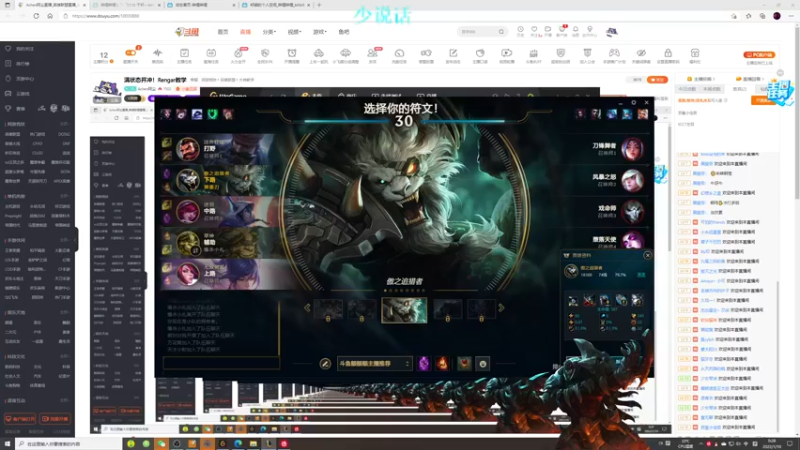Click the orange follow button beside stream title
This screenshot has height=450, width=800.
coord(657,80)
